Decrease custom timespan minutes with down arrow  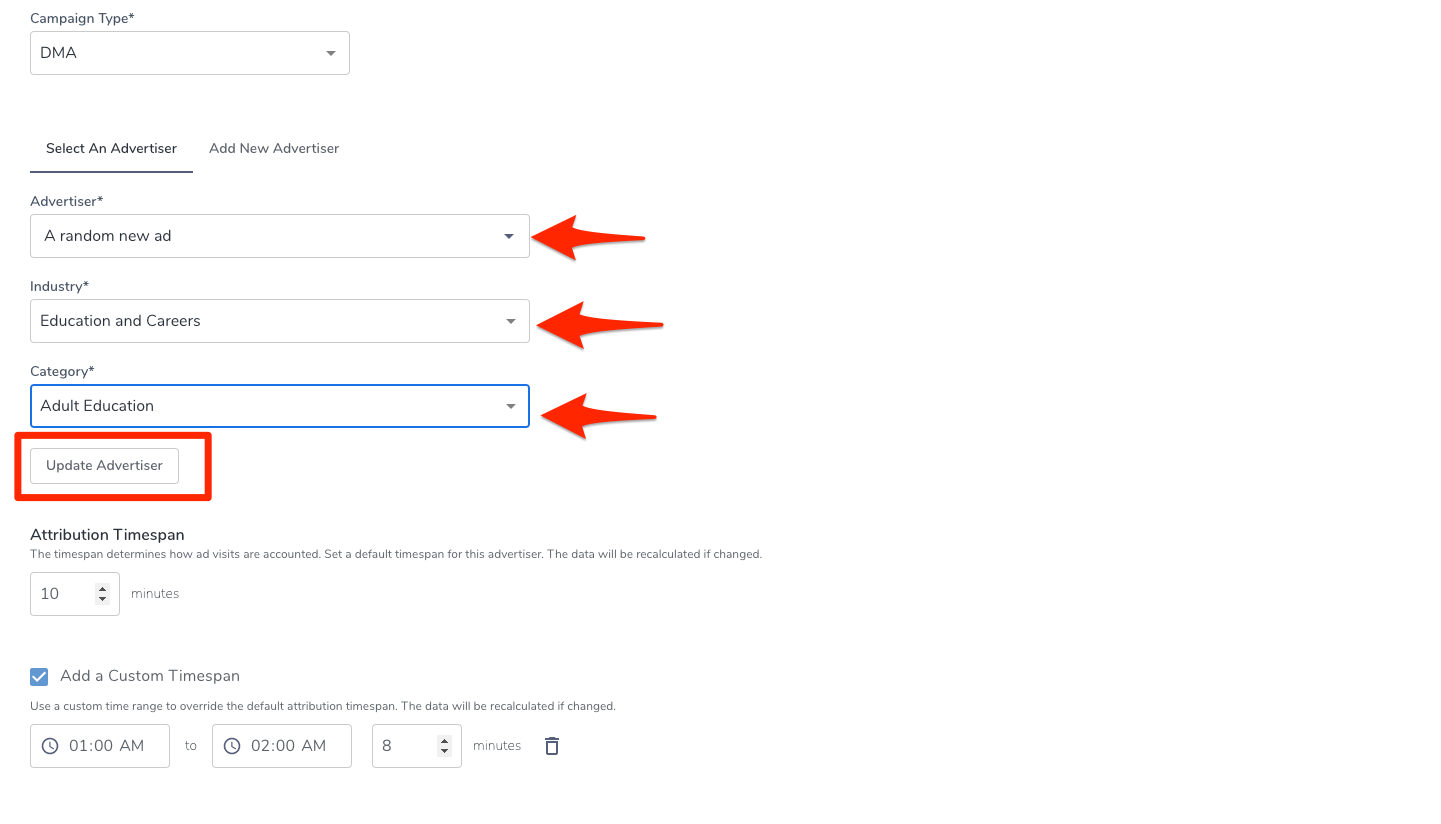tap(444, 751)
